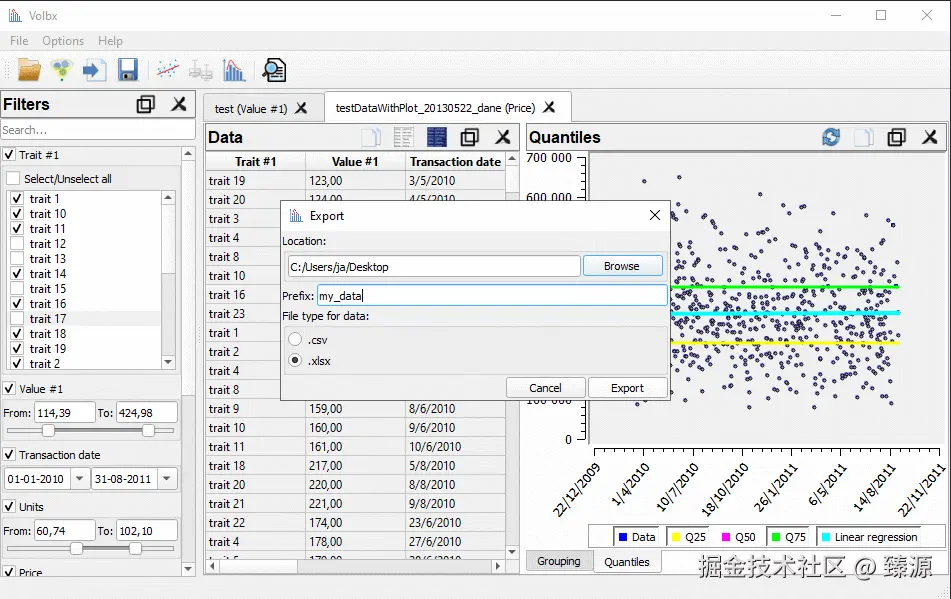Open the 31-08-2011 end date dropdown
The image size is (951, 599).
coord(166,479)
